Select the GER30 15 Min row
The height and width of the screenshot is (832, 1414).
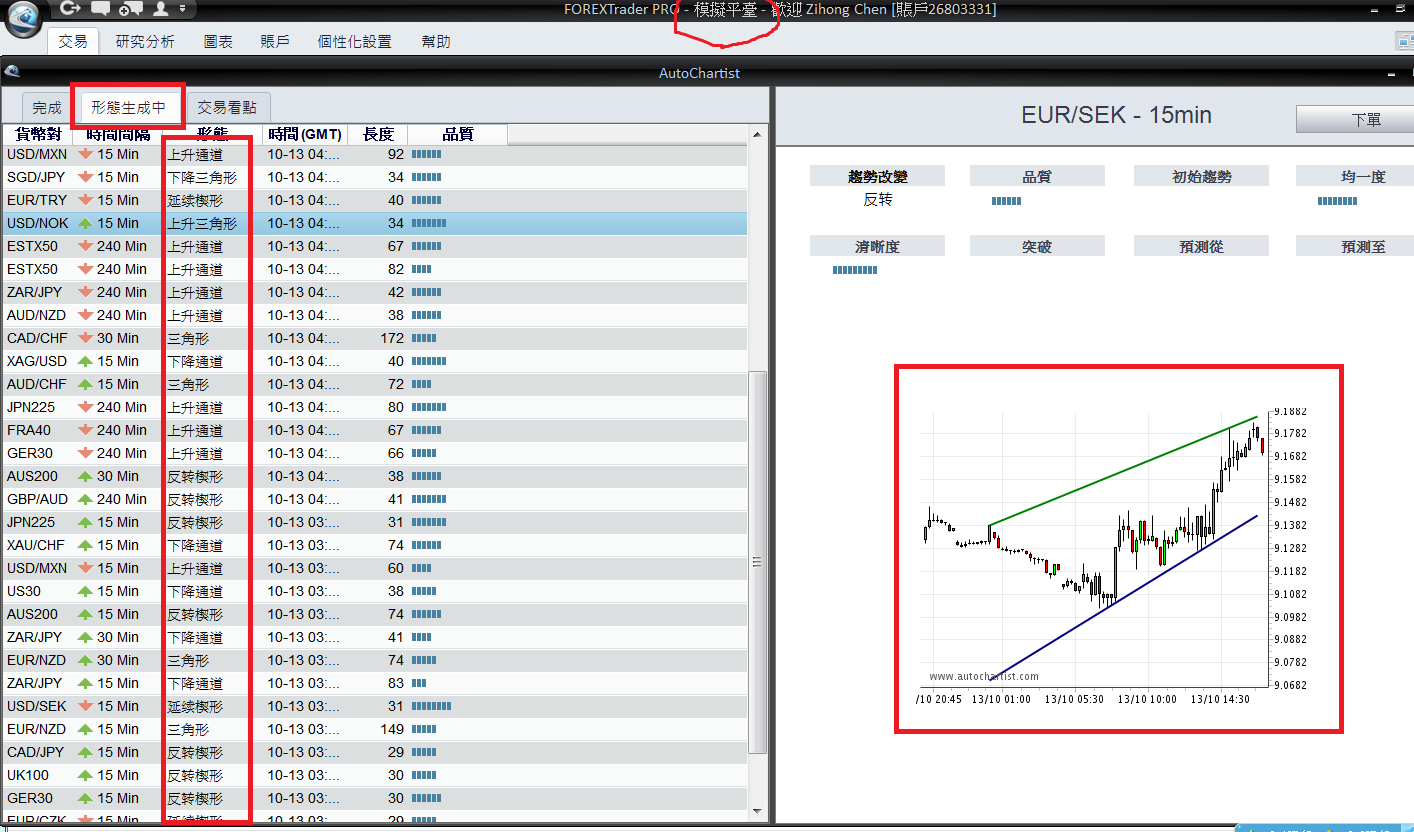tap(375, 798)
